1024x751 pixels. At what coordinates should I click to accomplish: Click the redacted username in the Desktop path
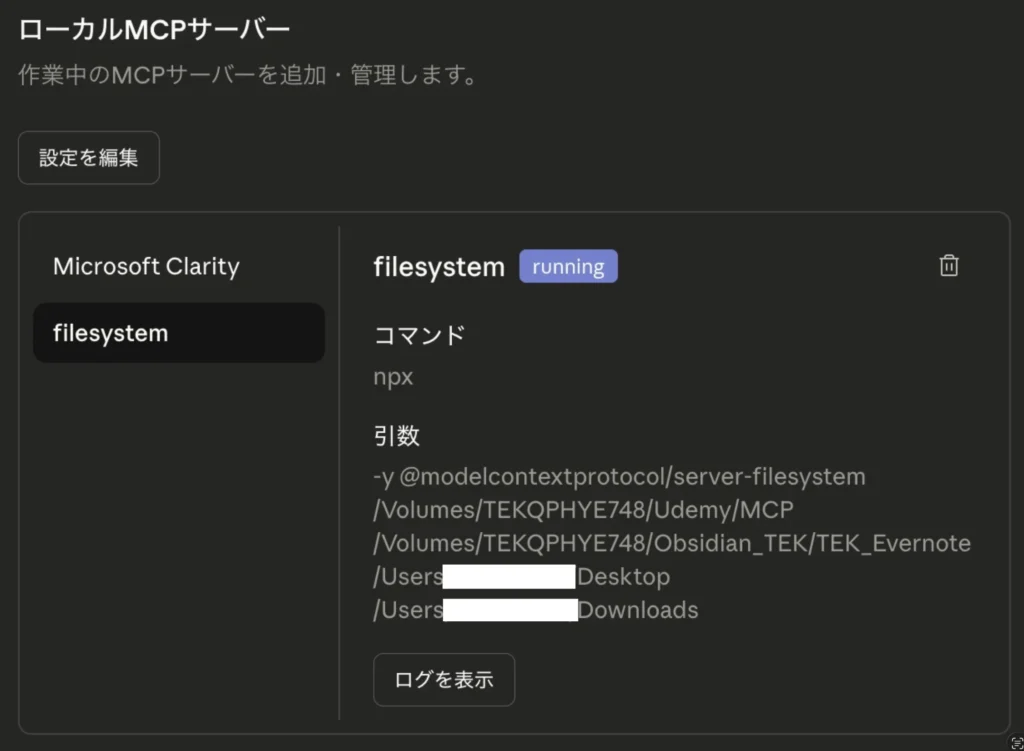509,577
